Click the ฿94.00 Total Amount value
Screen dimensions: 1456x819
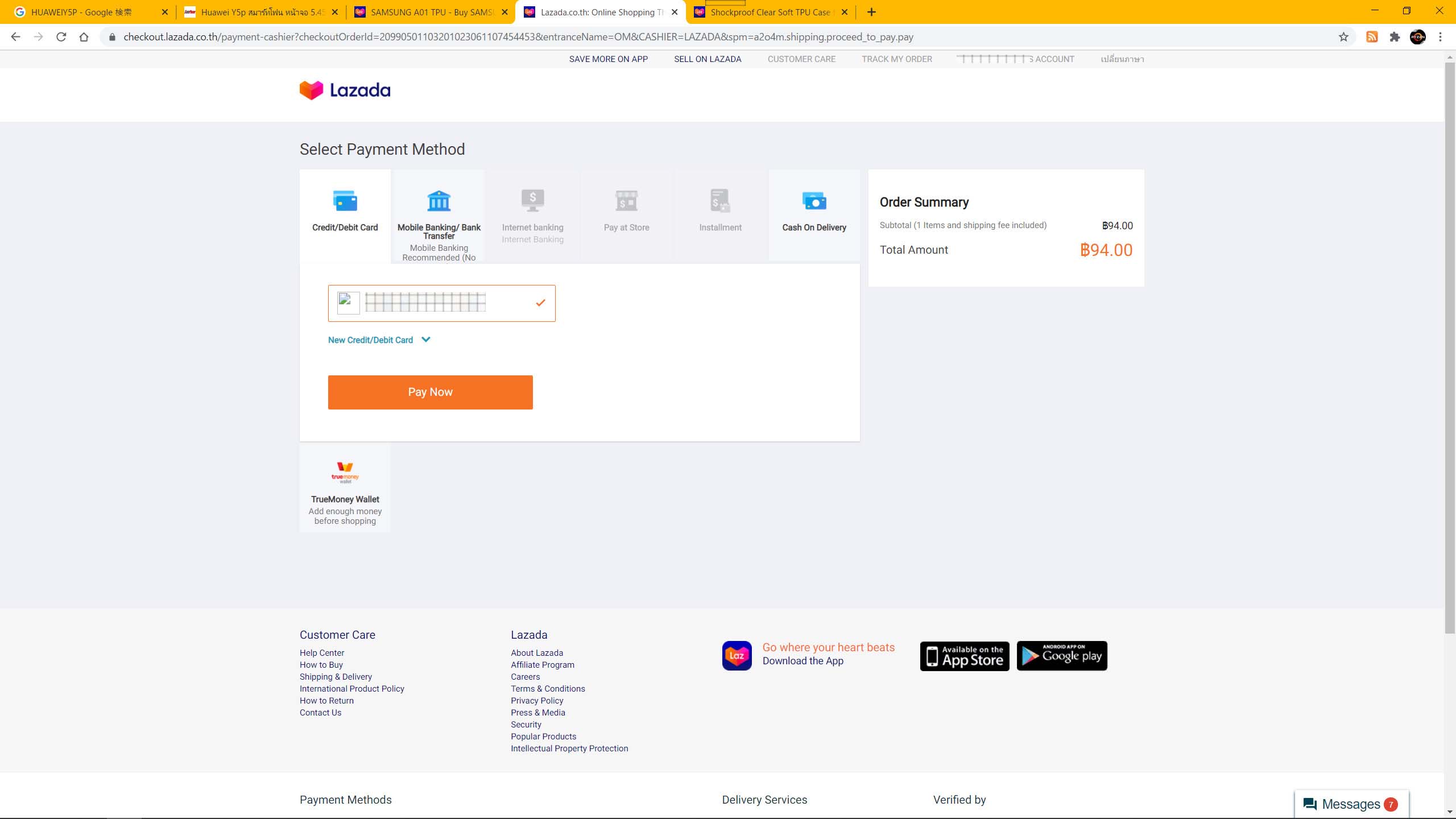click(1106, 250)
